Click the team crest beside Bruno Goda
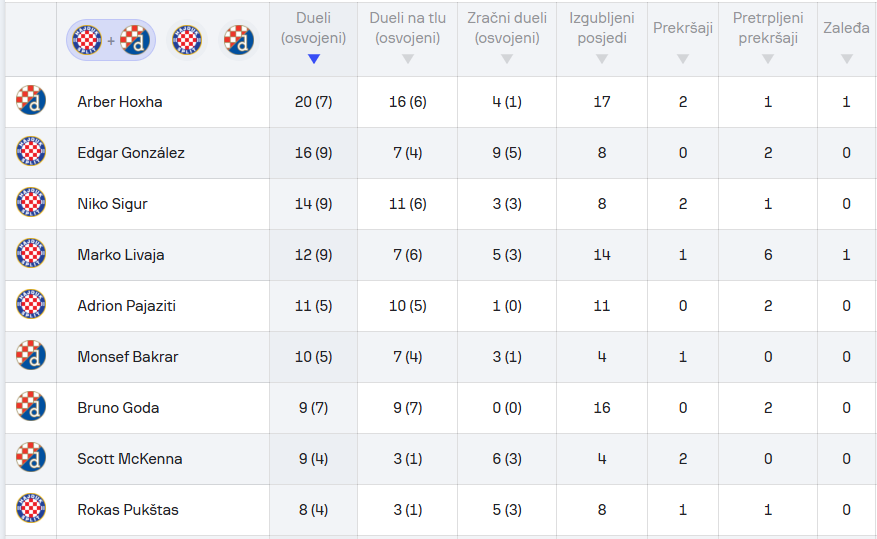This screenshot has height=539, width=877. pyautogui.click(x=31, y=407)
